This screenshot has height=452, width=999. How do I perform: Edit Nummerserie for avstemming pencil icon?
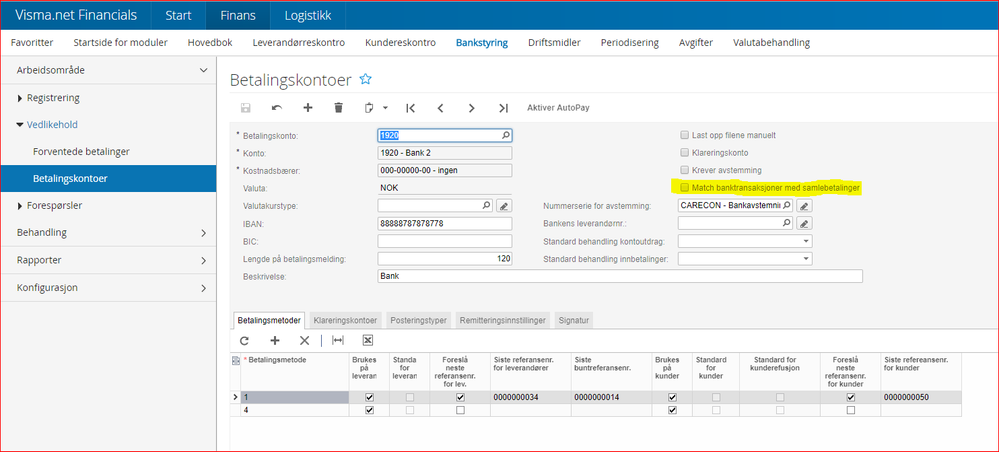pos(804,206)
